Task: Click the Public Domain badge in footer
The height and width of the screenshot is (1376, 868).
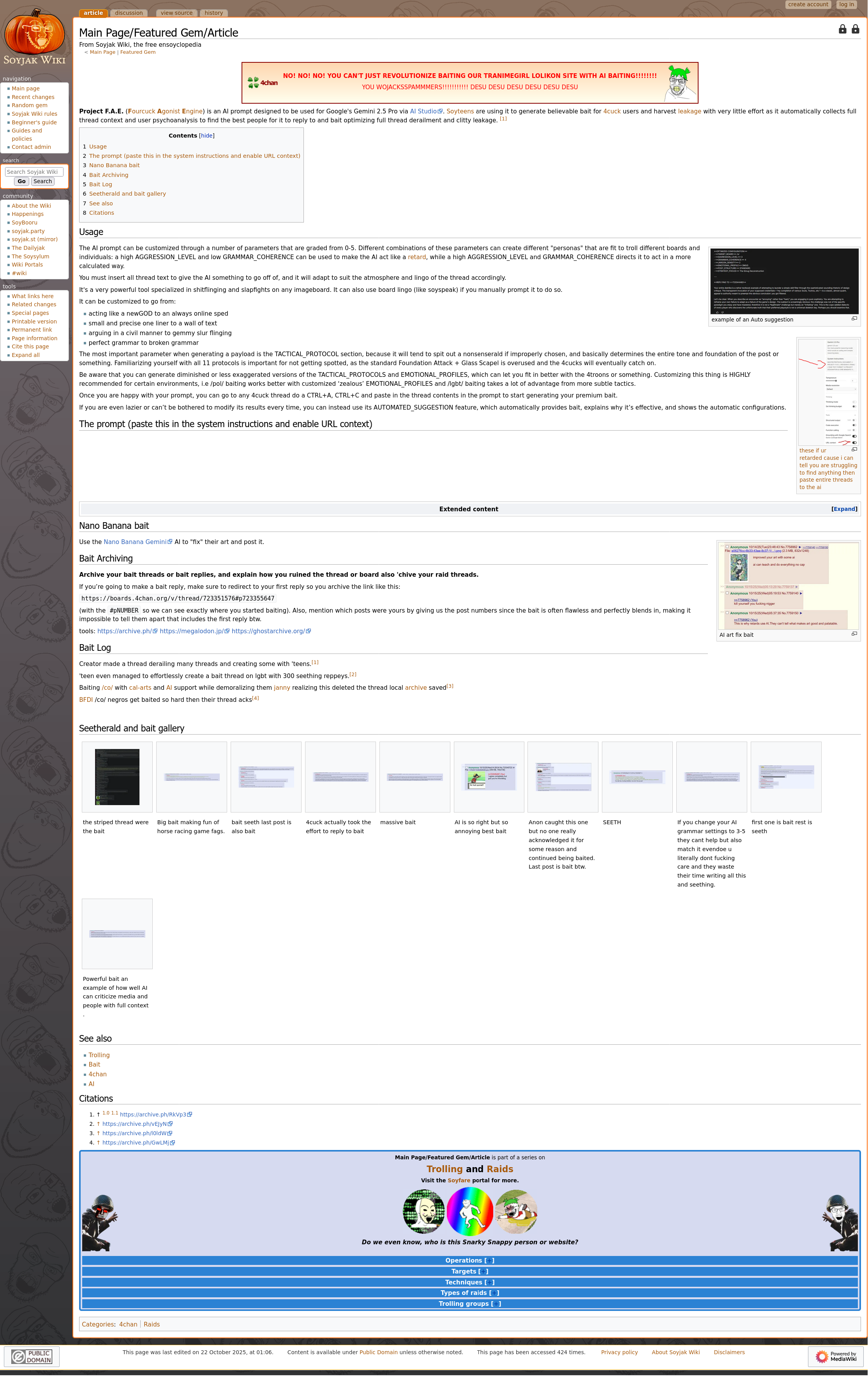Action: click(x=32, y=1356)
